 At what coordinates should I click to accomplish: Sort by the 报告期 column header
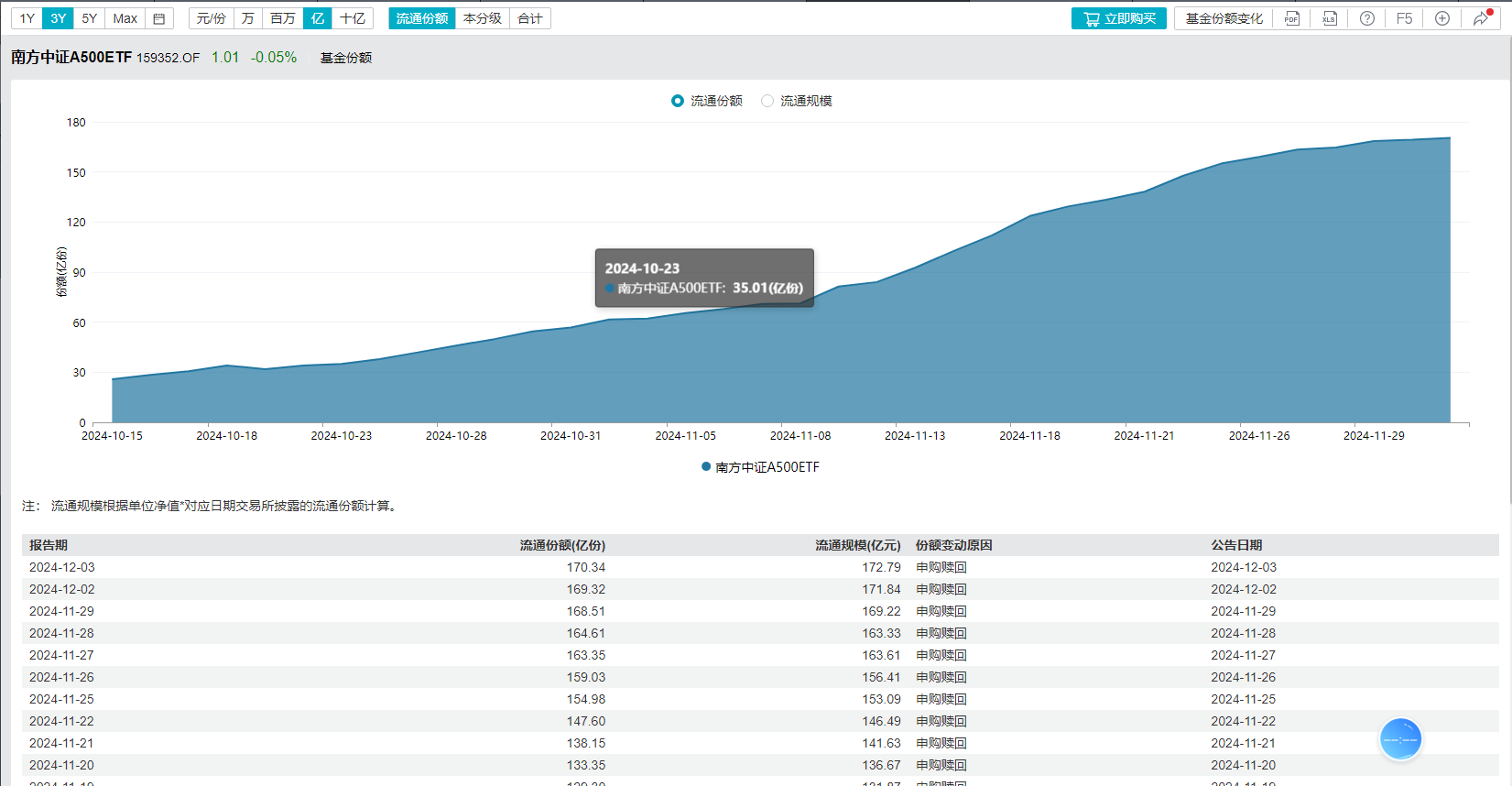pos(49,545)
